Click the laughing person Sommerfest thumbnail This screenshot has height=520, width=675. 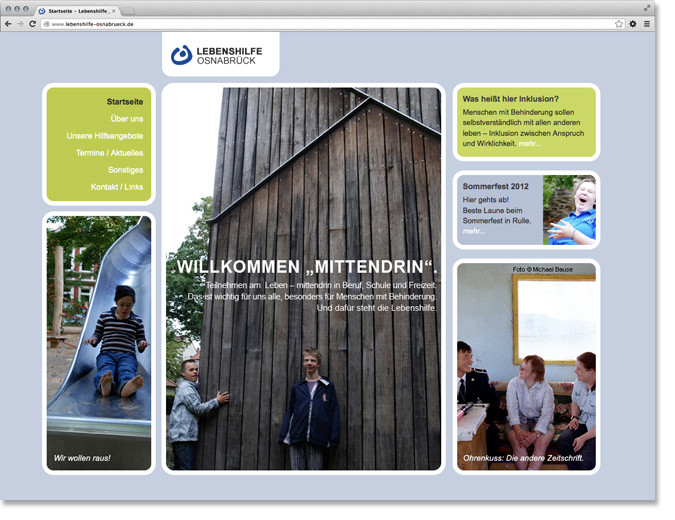pos(569,210)
